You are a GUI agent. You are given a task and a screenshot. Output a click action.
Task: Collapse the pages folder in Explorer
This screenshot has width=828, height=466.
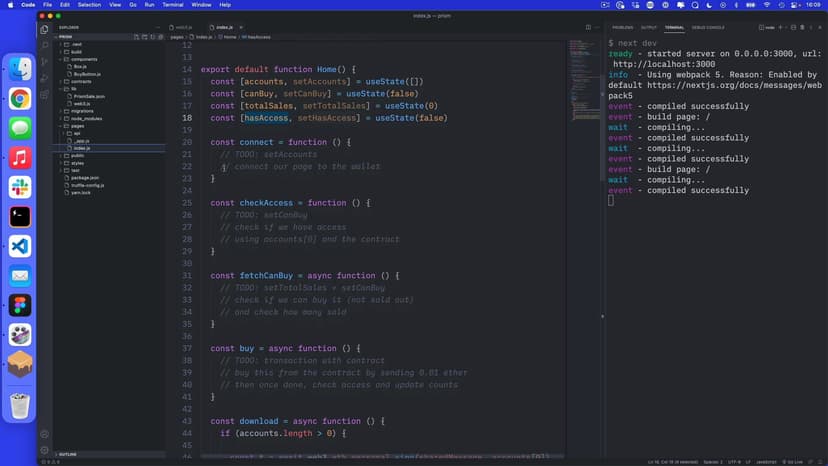click(76, 126)
